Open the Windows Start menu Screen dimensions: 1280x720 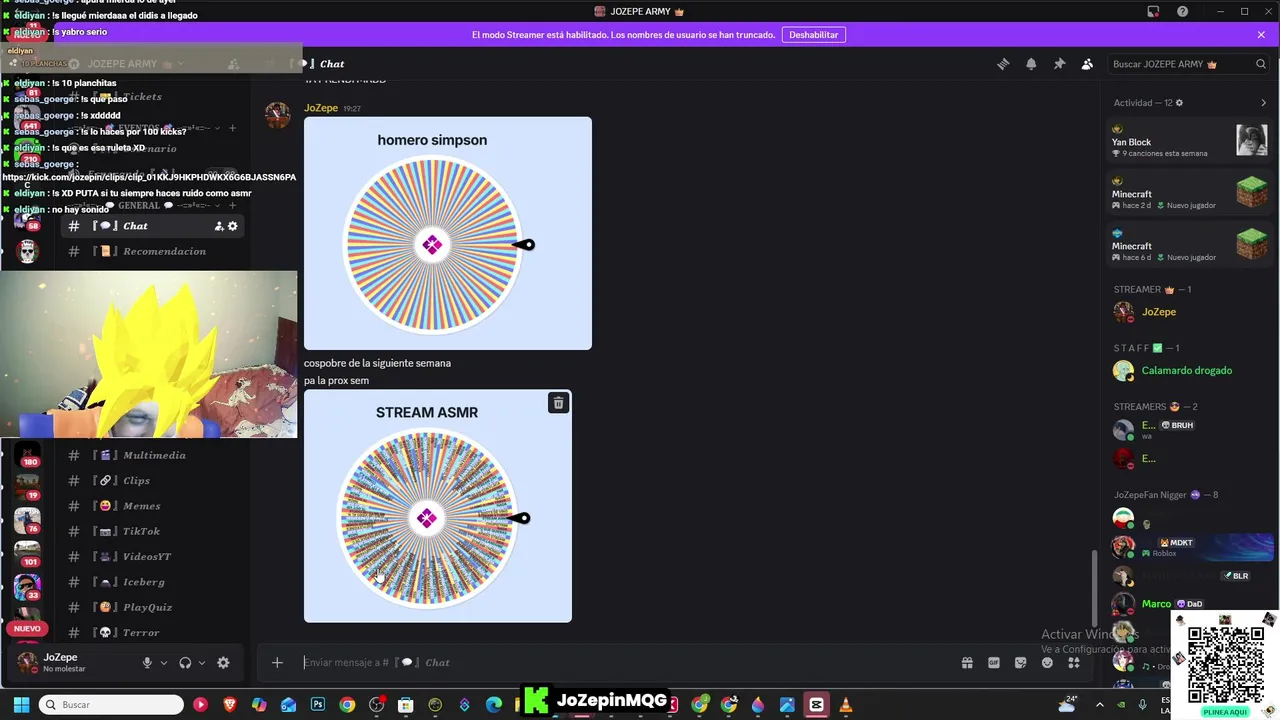(x=19, y=705)
